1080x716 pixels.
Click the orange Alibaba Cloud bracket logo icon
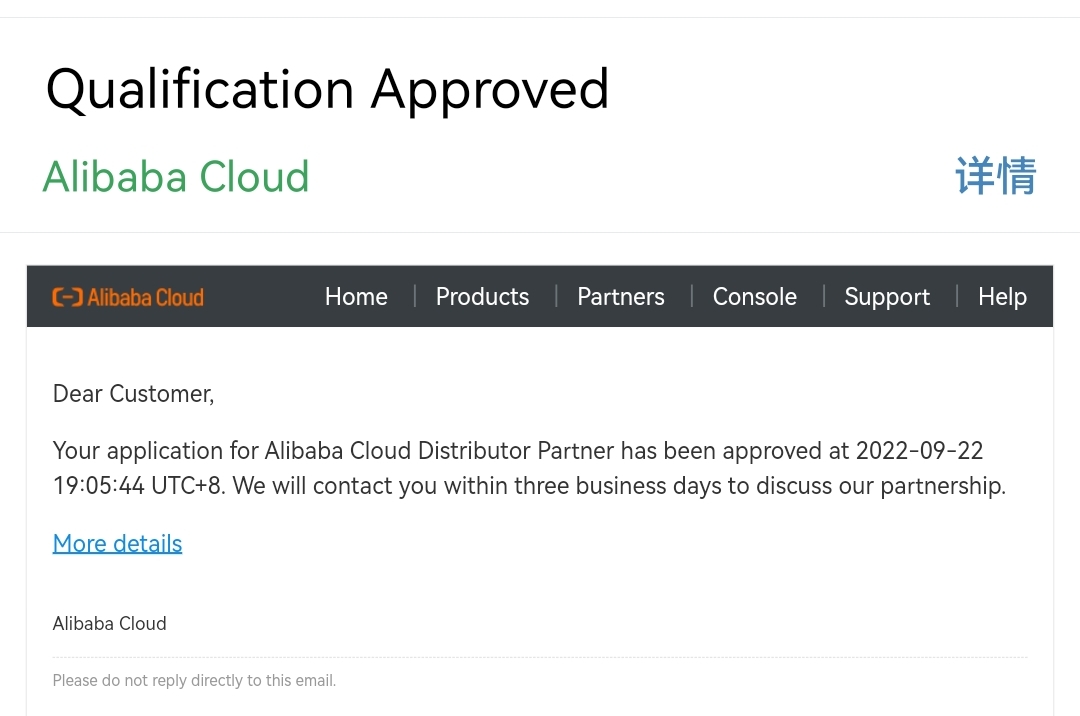67,297
